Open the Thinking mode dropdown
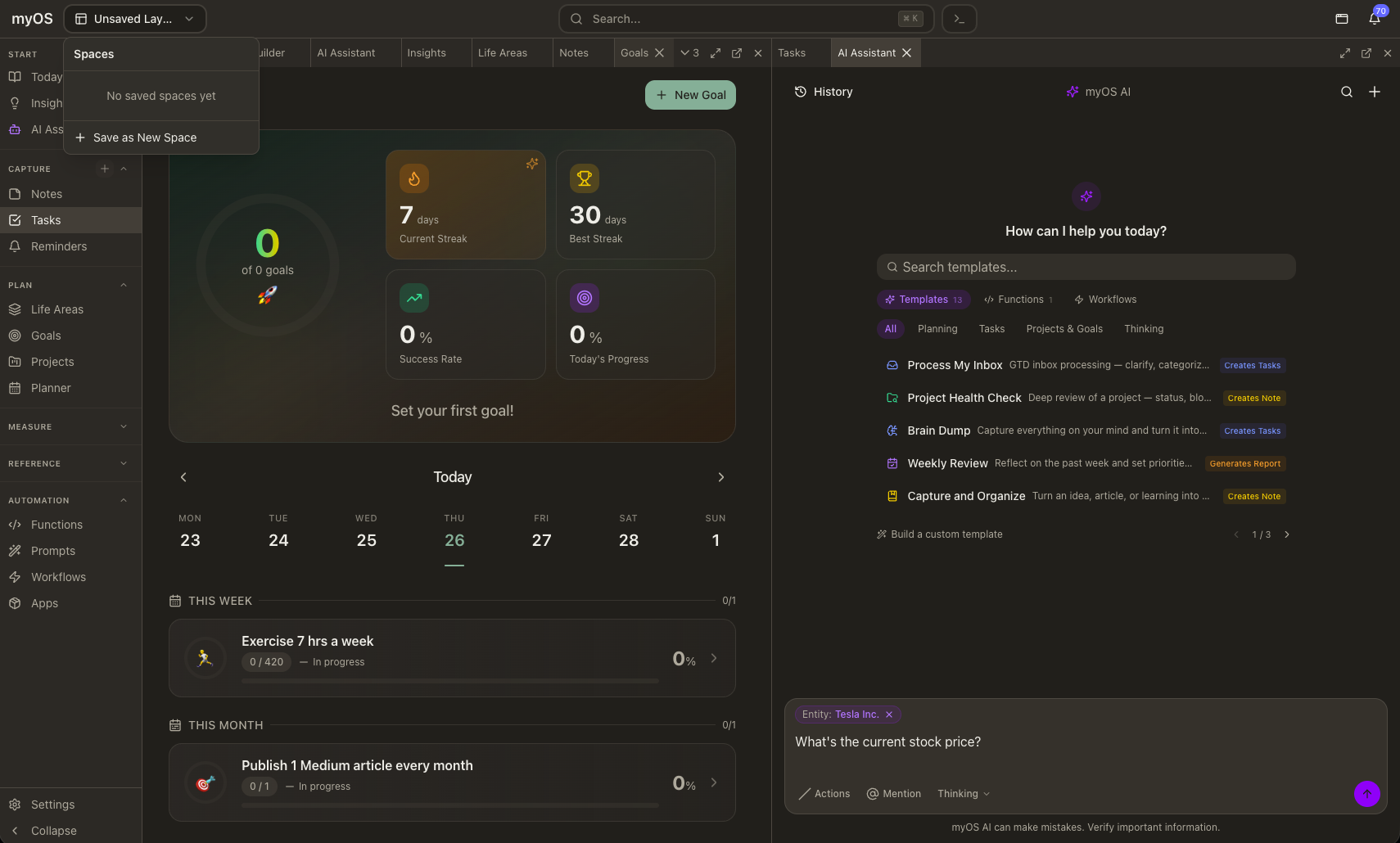Viewport: 1400px width, 843px height. (963, 794)
